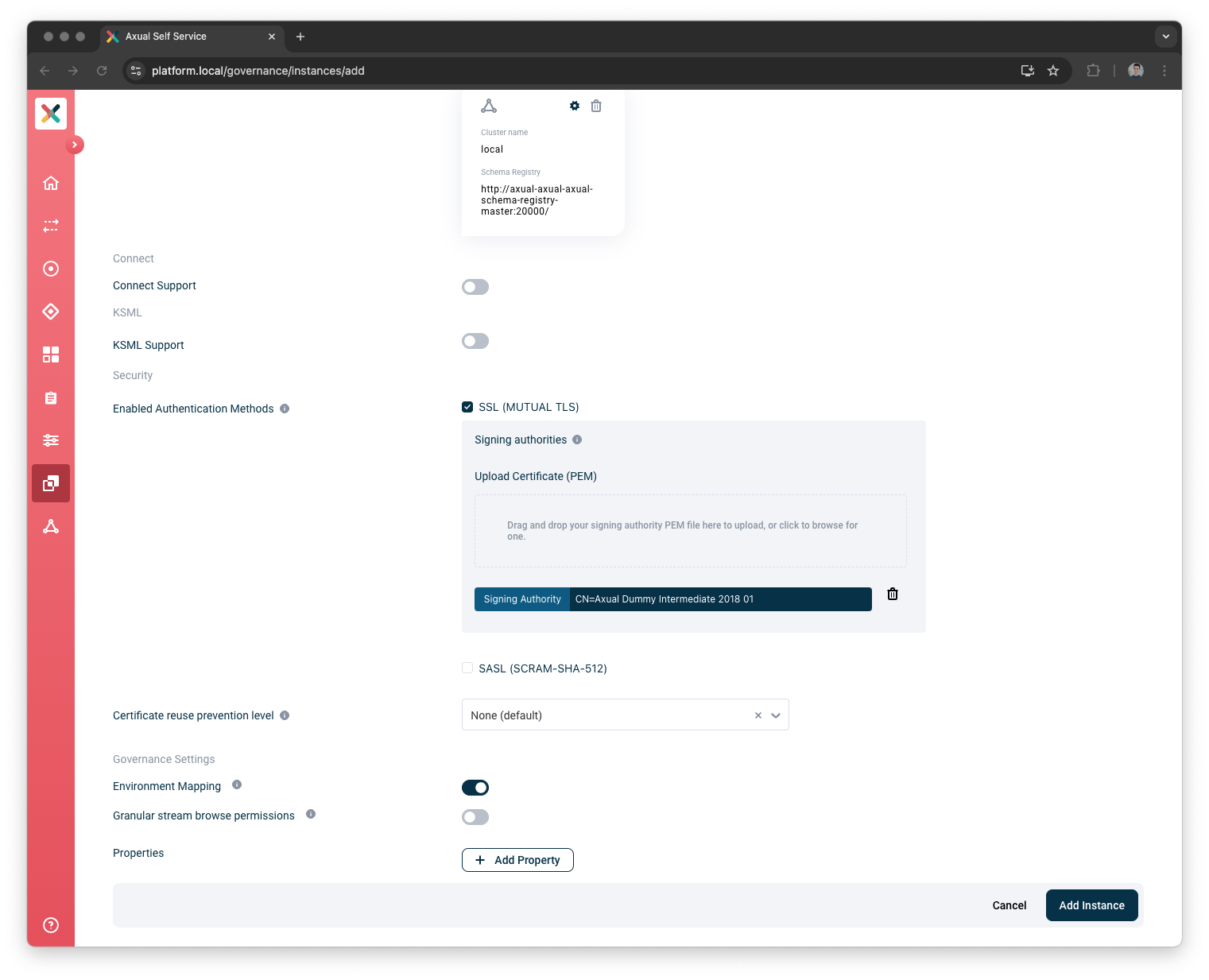Enable Granular stream browse permissions toggle

click(475, 817)
